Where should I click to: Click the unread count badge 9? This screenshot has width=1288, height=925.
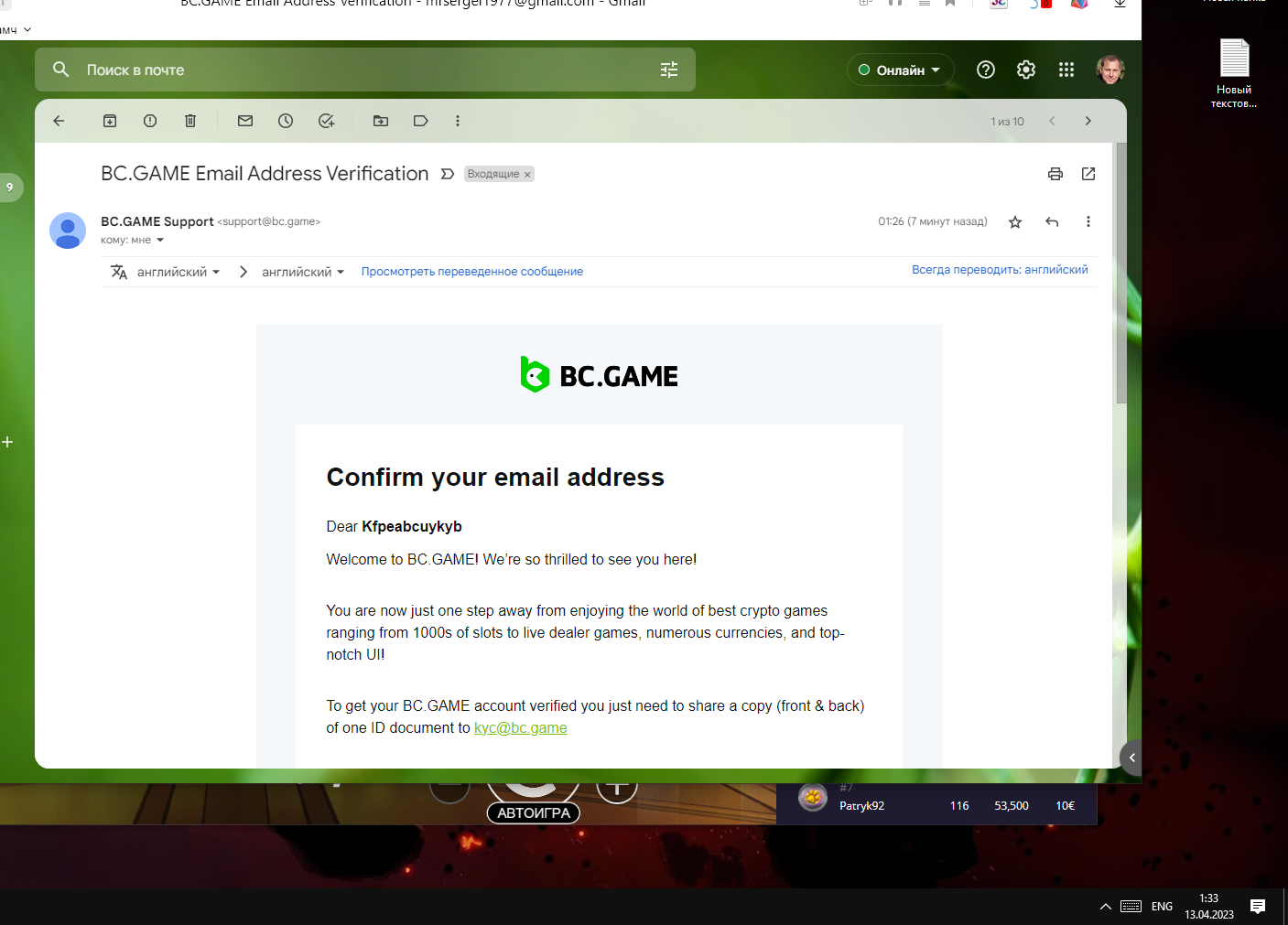[9, 187]
